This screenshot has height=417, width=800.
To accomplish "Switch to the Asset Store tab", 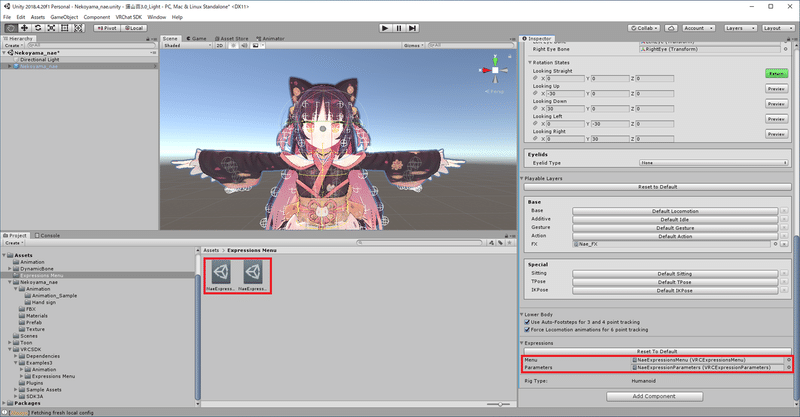I will 231,38.
